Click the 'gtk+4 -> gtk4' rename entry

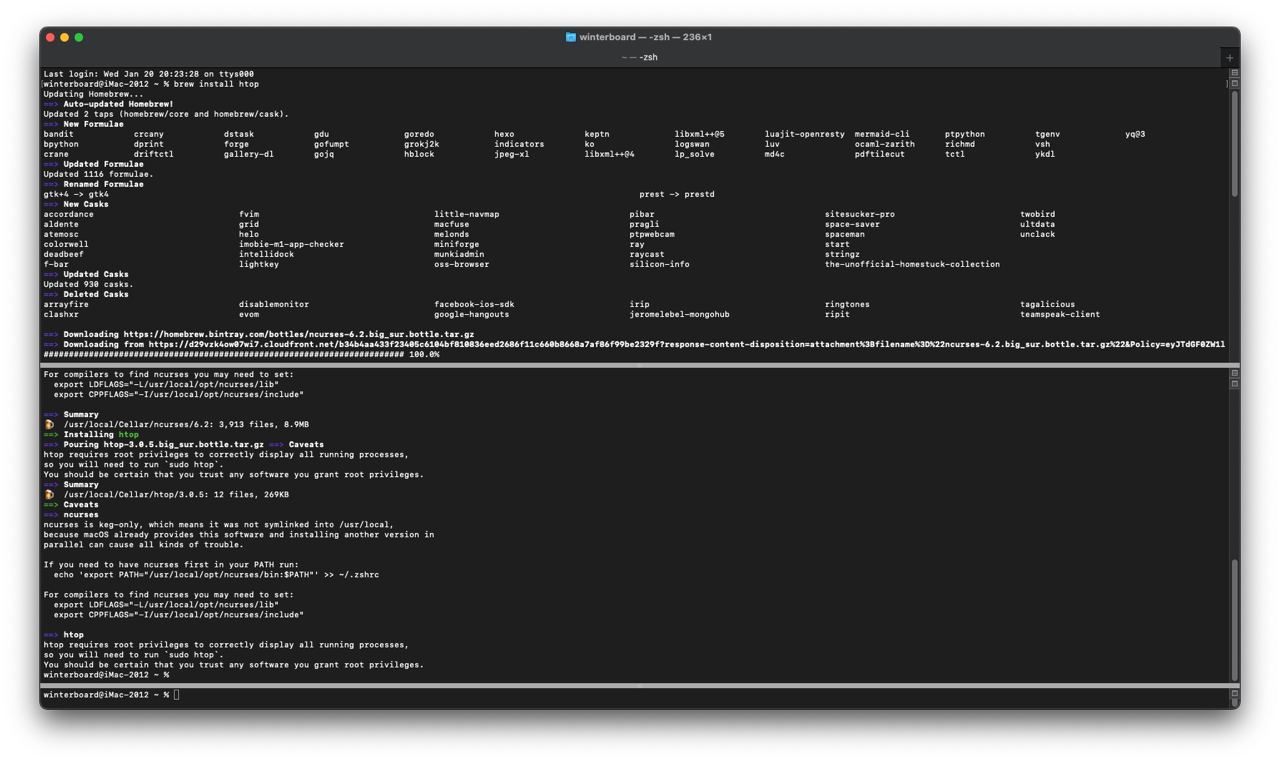click(76, 194)
